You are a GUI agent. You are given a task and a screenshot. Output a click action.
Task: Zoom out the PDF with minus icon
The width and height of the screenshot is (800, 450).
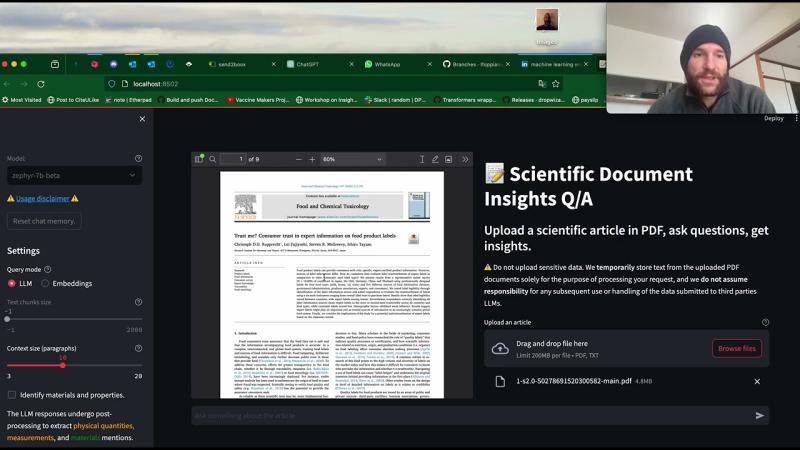tap(298, 159)
